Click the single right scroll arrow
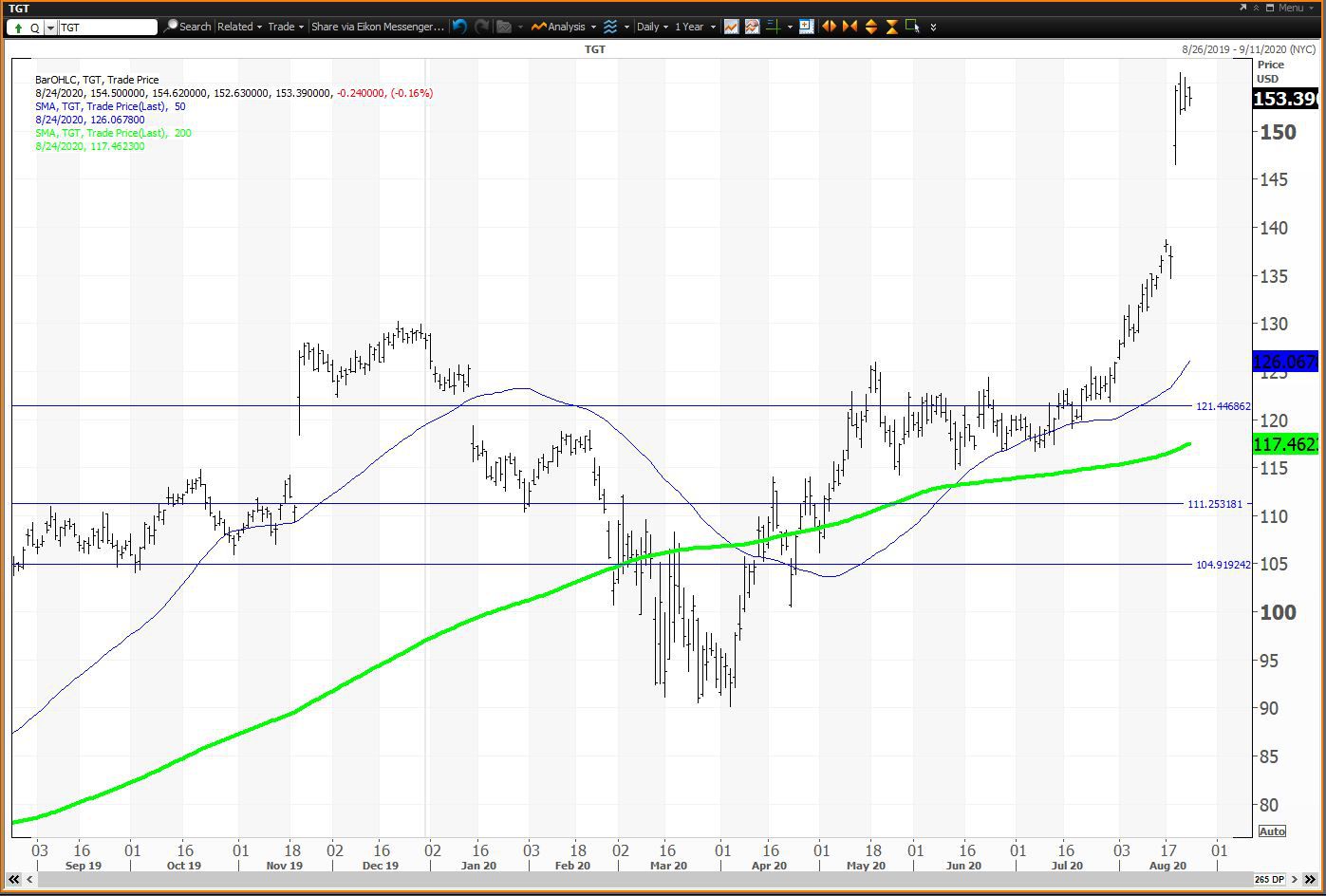Image resolution: width=1326 pixels, height=896 pixels. coord(1295,880)
